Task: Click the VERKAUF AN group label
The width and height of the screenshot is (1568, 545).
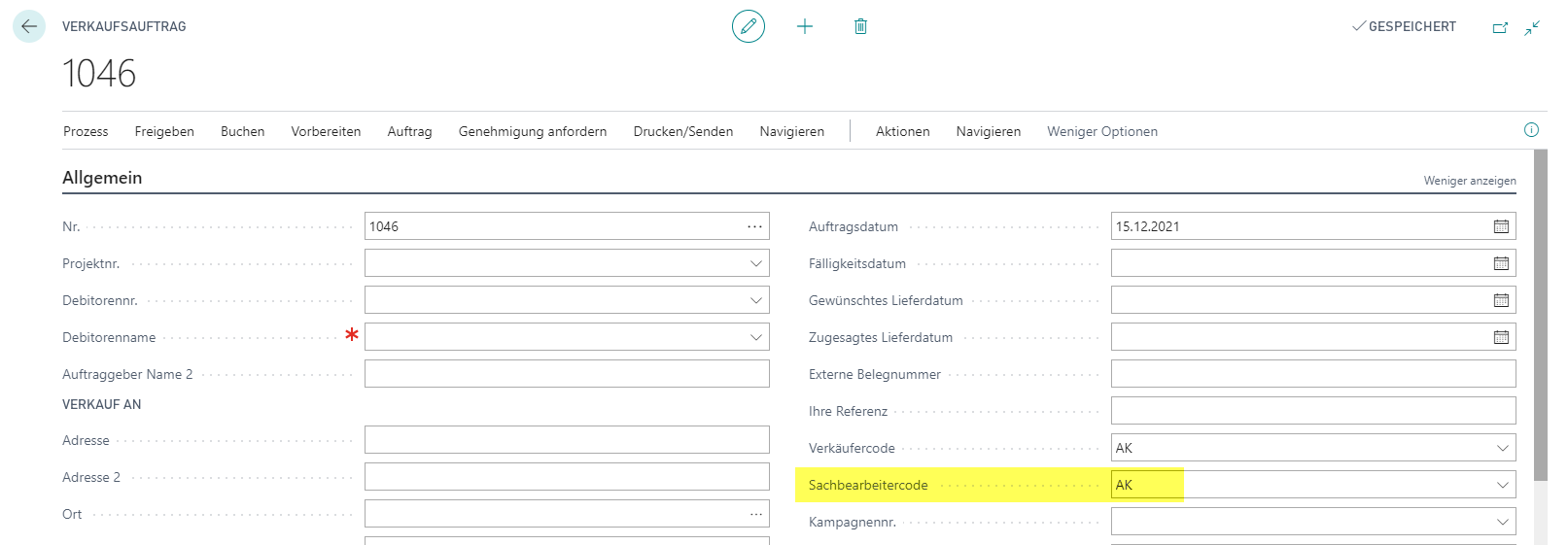Action: click(102, 404)
